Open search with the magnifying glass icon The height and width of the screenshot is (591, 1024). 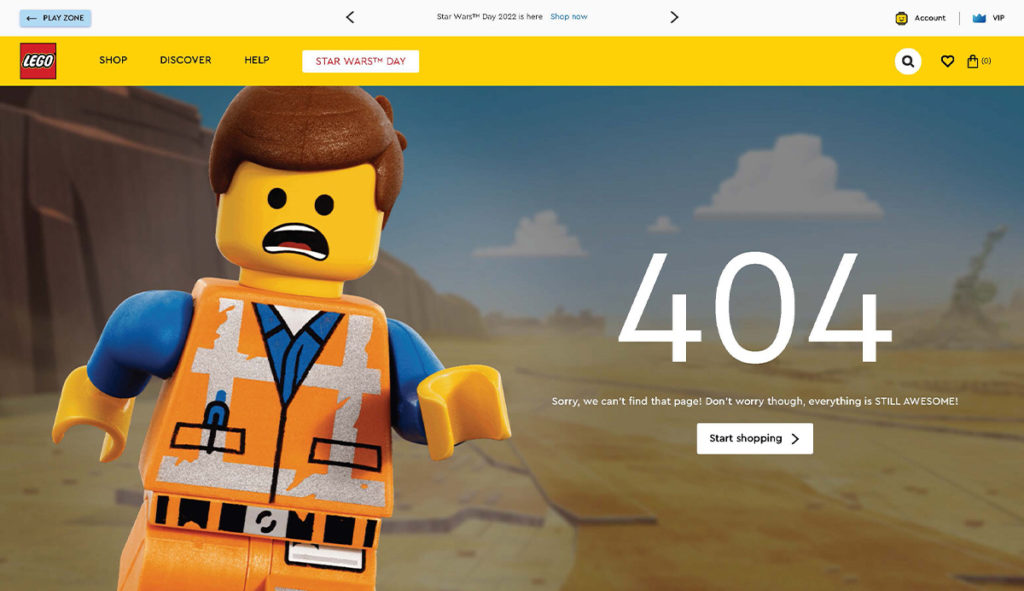(x=907, y=61)
